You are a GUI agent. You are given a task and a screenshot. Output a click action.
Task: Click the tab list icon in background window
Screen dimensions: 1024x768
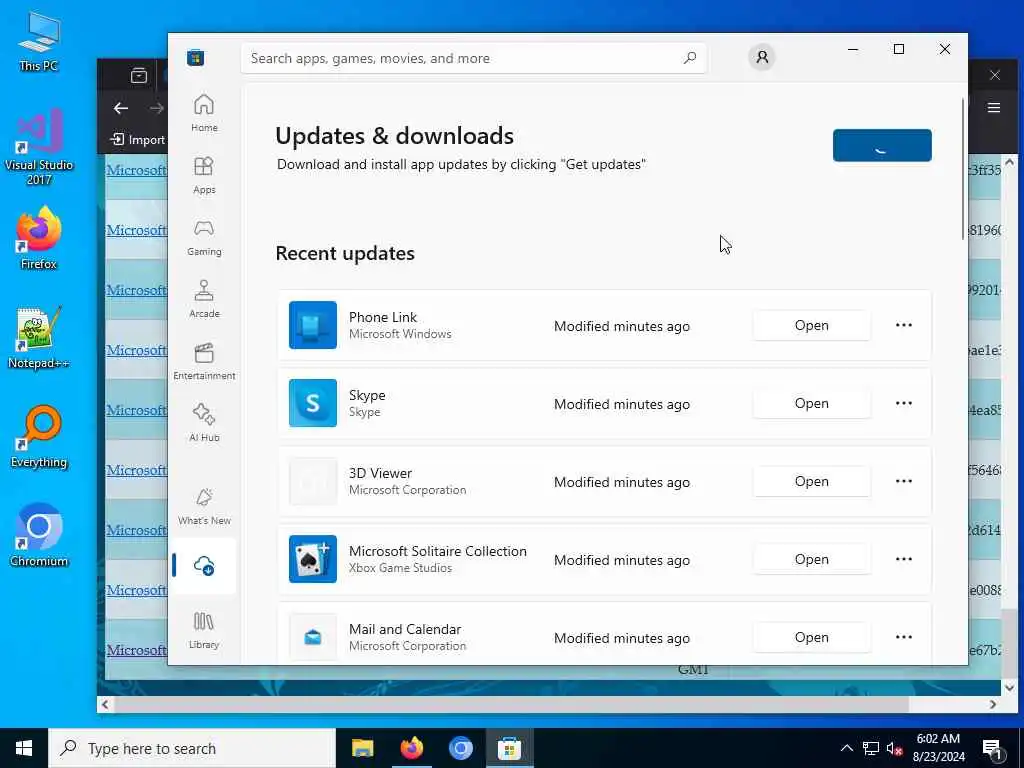[x=138, y=75]
